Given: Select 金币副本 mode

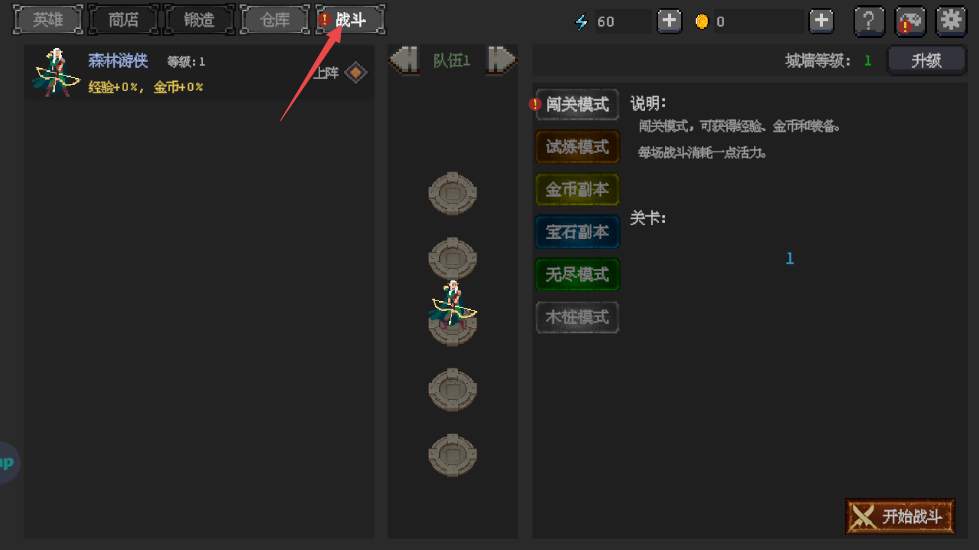Looking at the screenshot, I should tap(577, 189).
